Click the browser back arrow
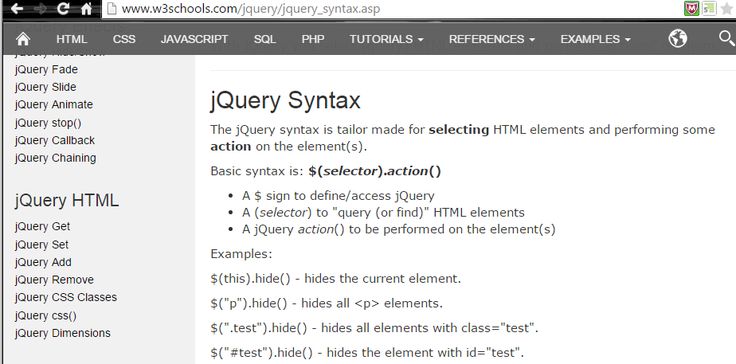The height and width of the screenshot is (364, 736). pos(17,9)
